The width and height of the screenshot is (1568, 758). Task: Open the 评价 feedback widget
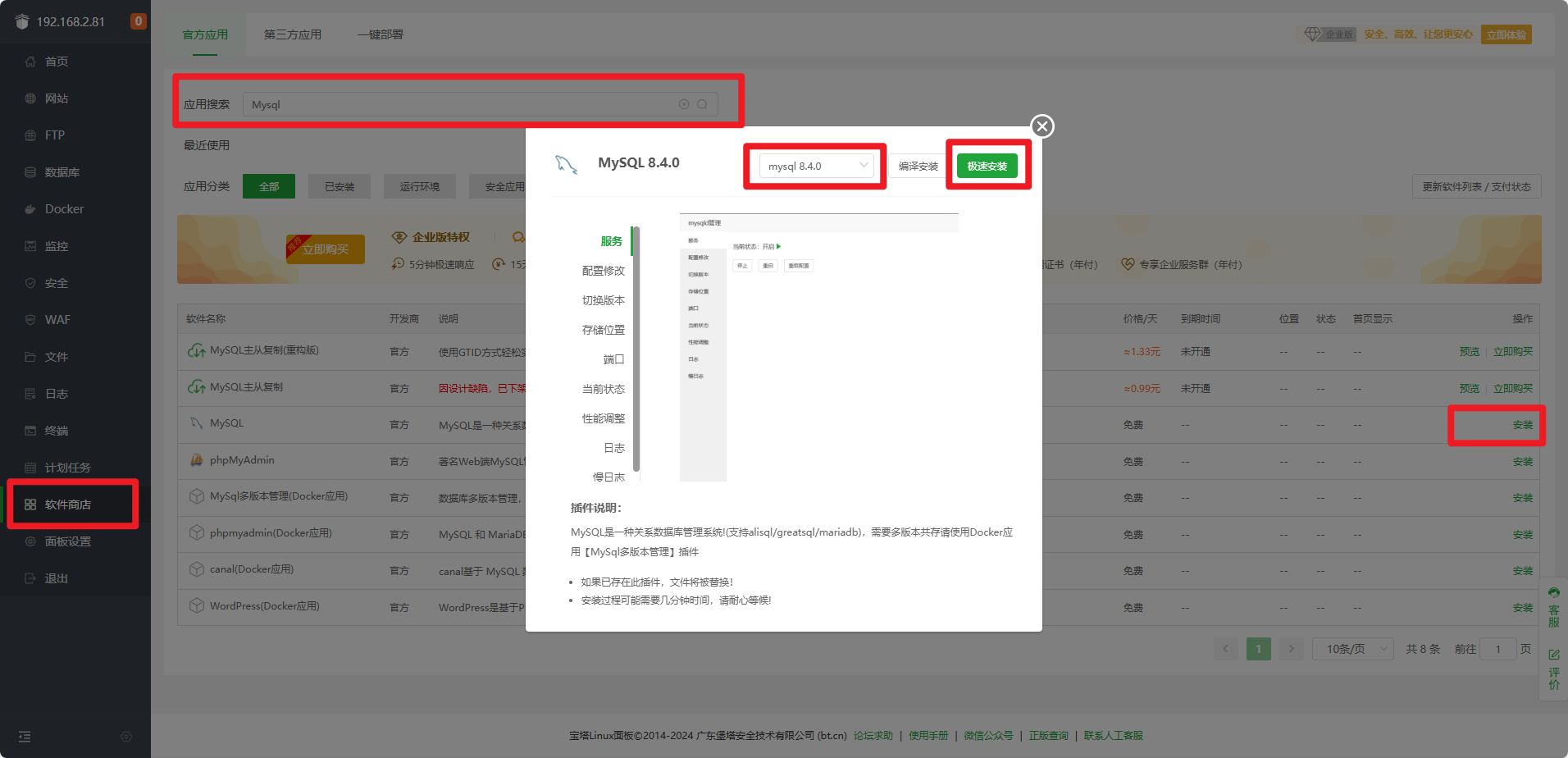pyautogui.click(x=1554, y=669)
